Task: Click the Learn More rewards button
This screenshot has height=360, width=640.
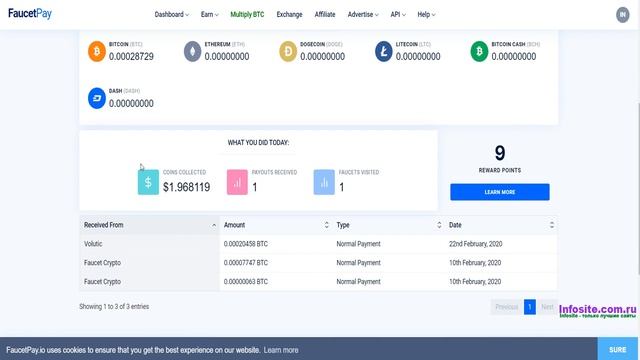Action: (500, 192)
